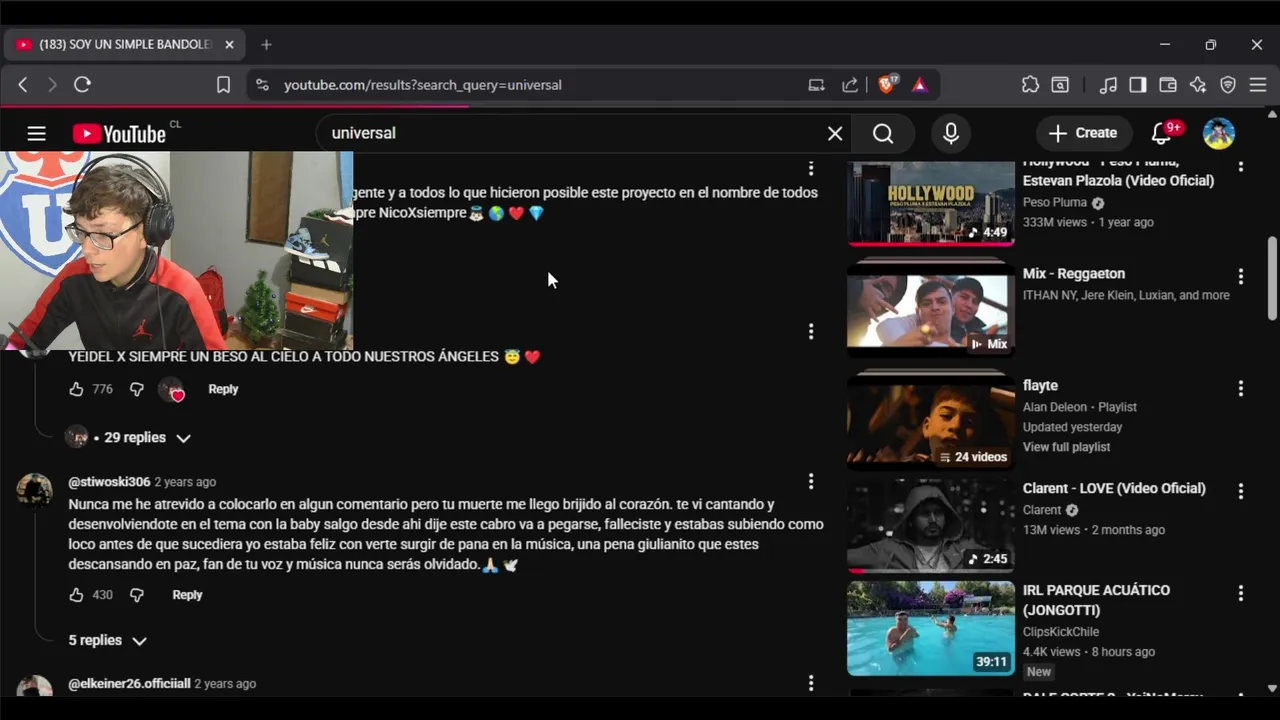Screen dimensions: 1280x720
Task: Open the account avatar menu
Action: tap(1219, 133)
